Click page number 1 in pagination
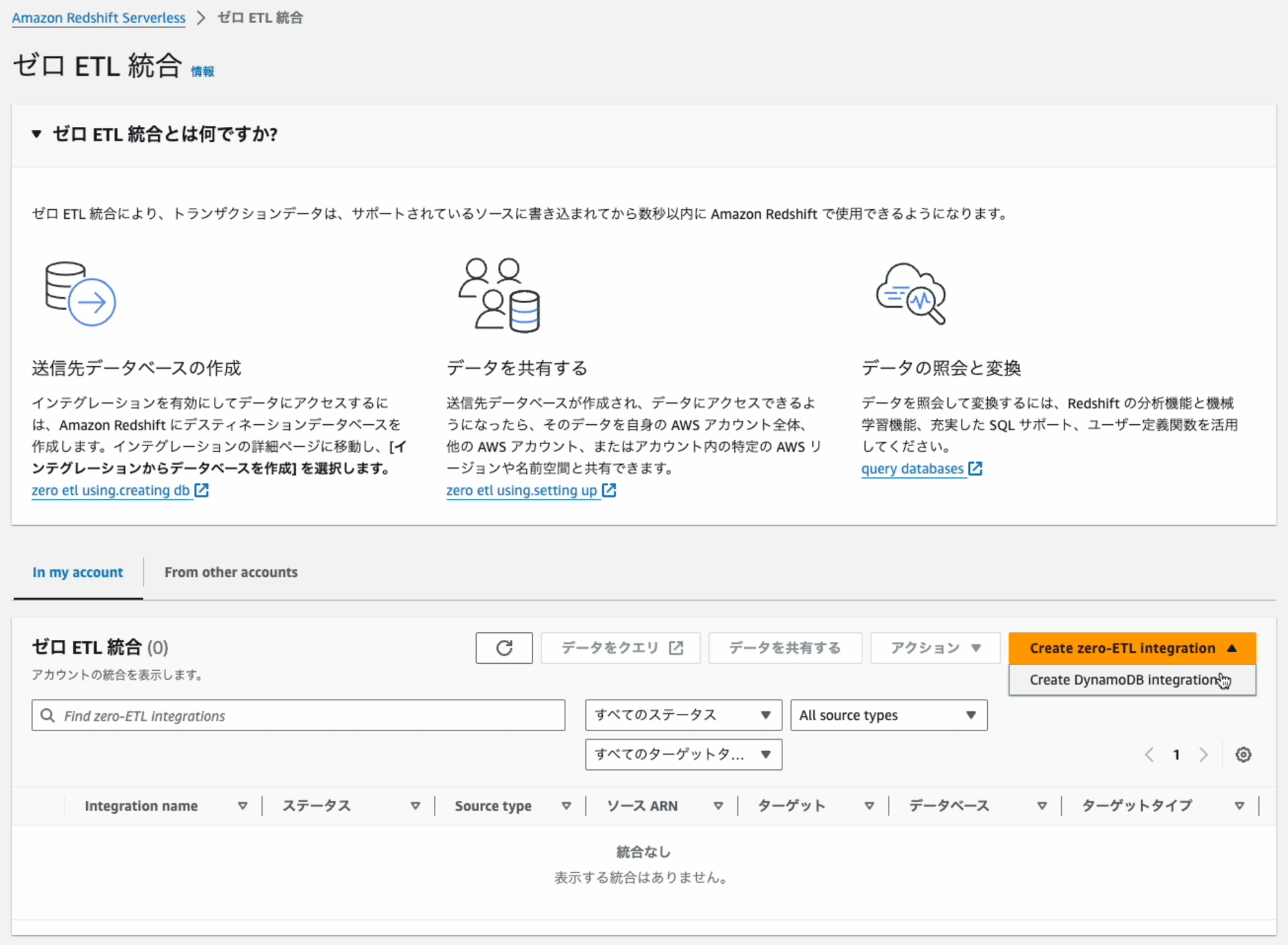The image size is (1288, 945). point(1176,754)
